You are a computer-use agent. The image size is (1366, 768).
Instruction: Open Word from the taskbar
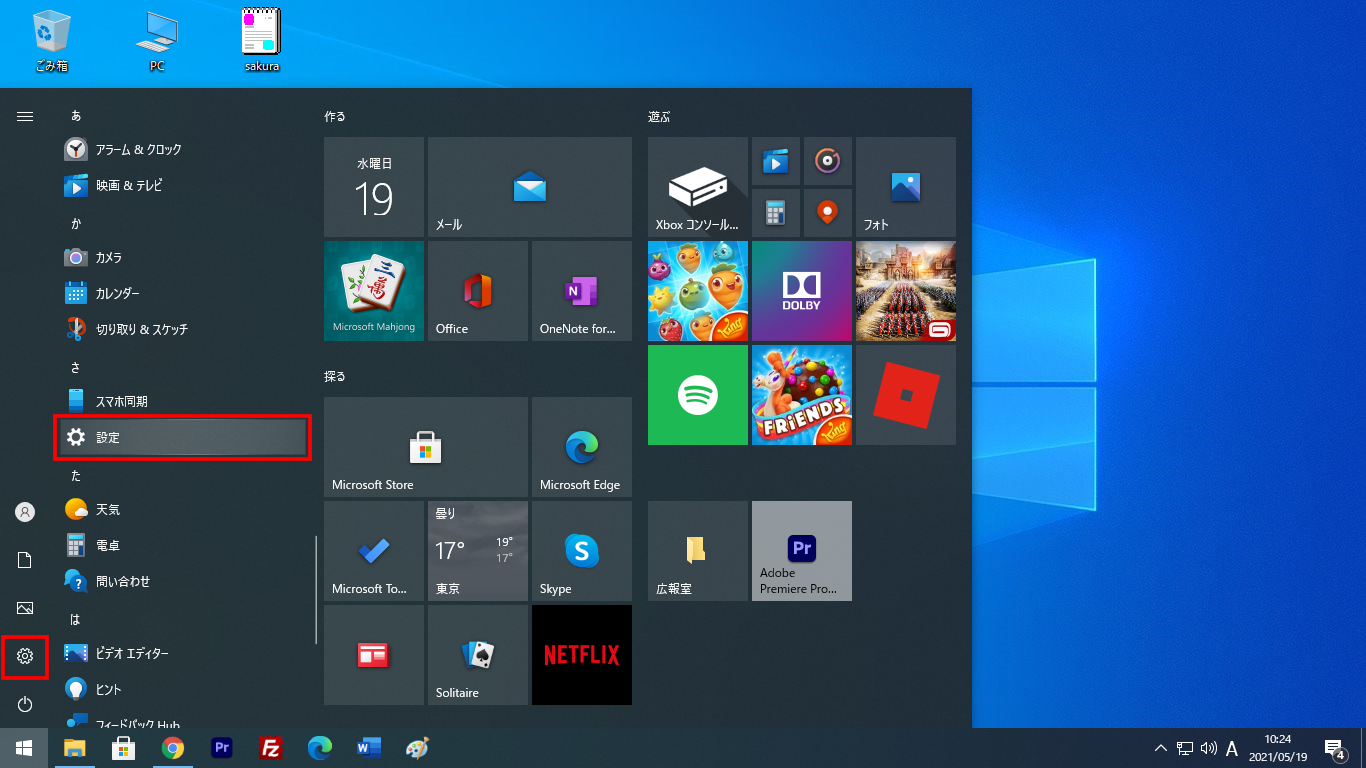click(369, 748)
